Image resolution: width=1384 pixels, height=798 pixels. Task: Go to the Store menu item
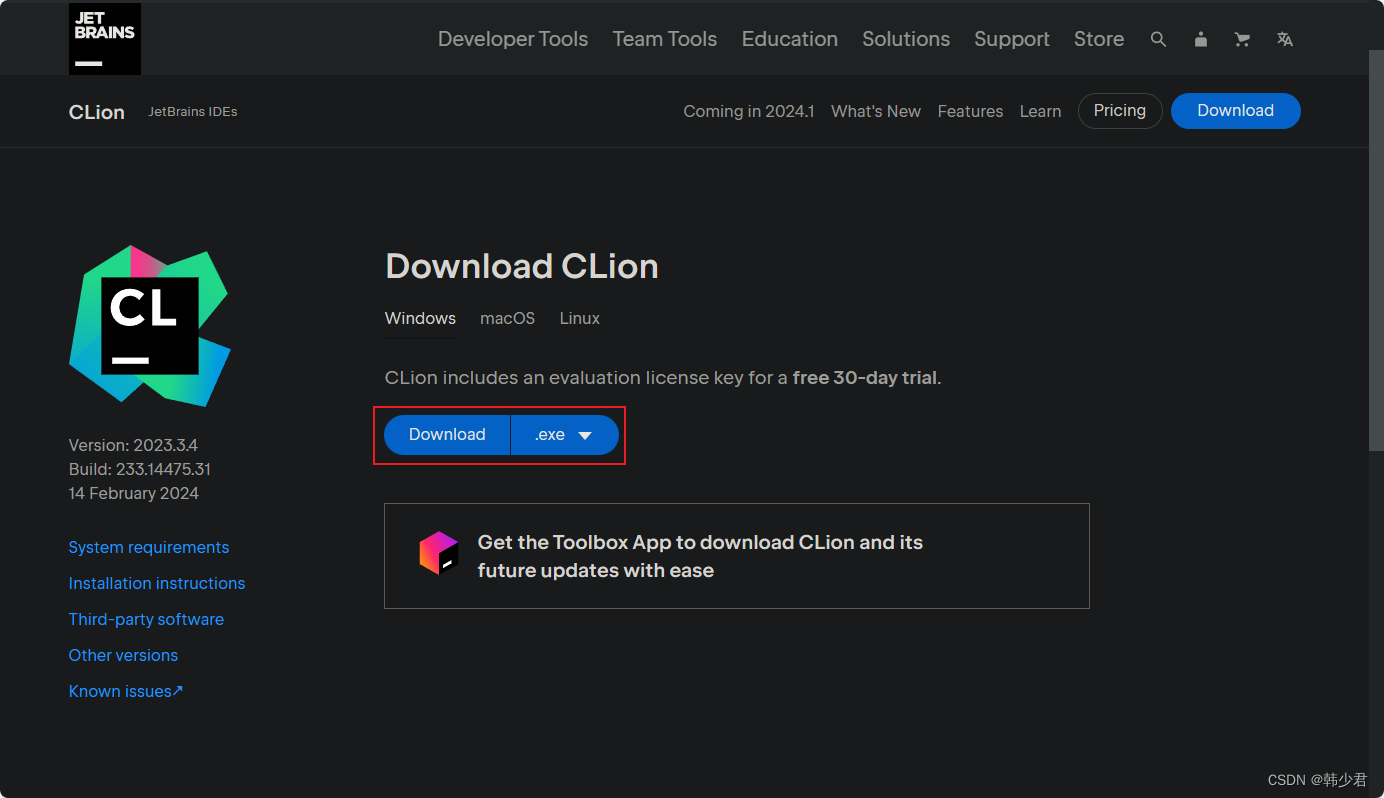[1099, 39]
